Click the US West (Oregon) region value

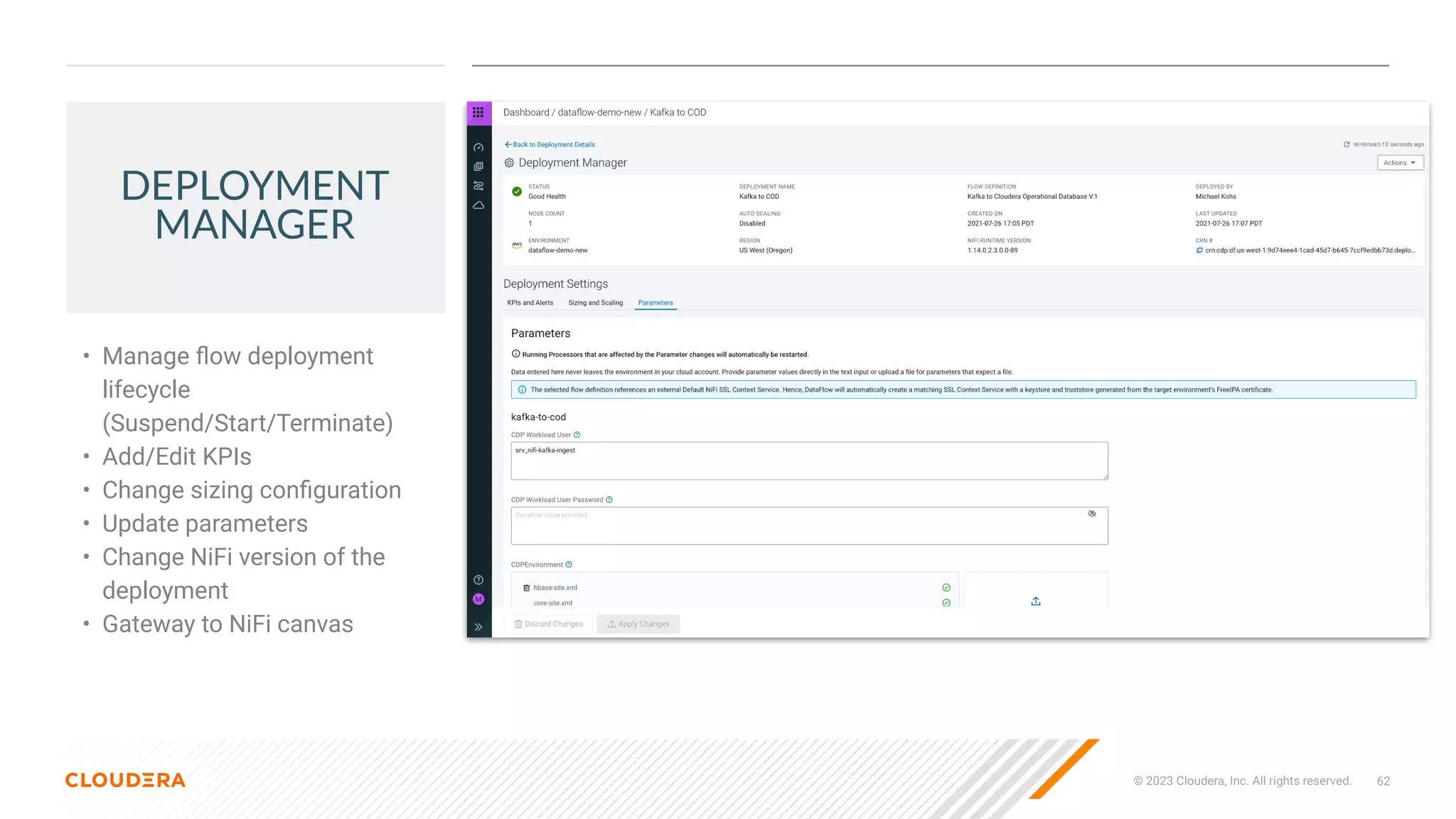pos(766,250)
